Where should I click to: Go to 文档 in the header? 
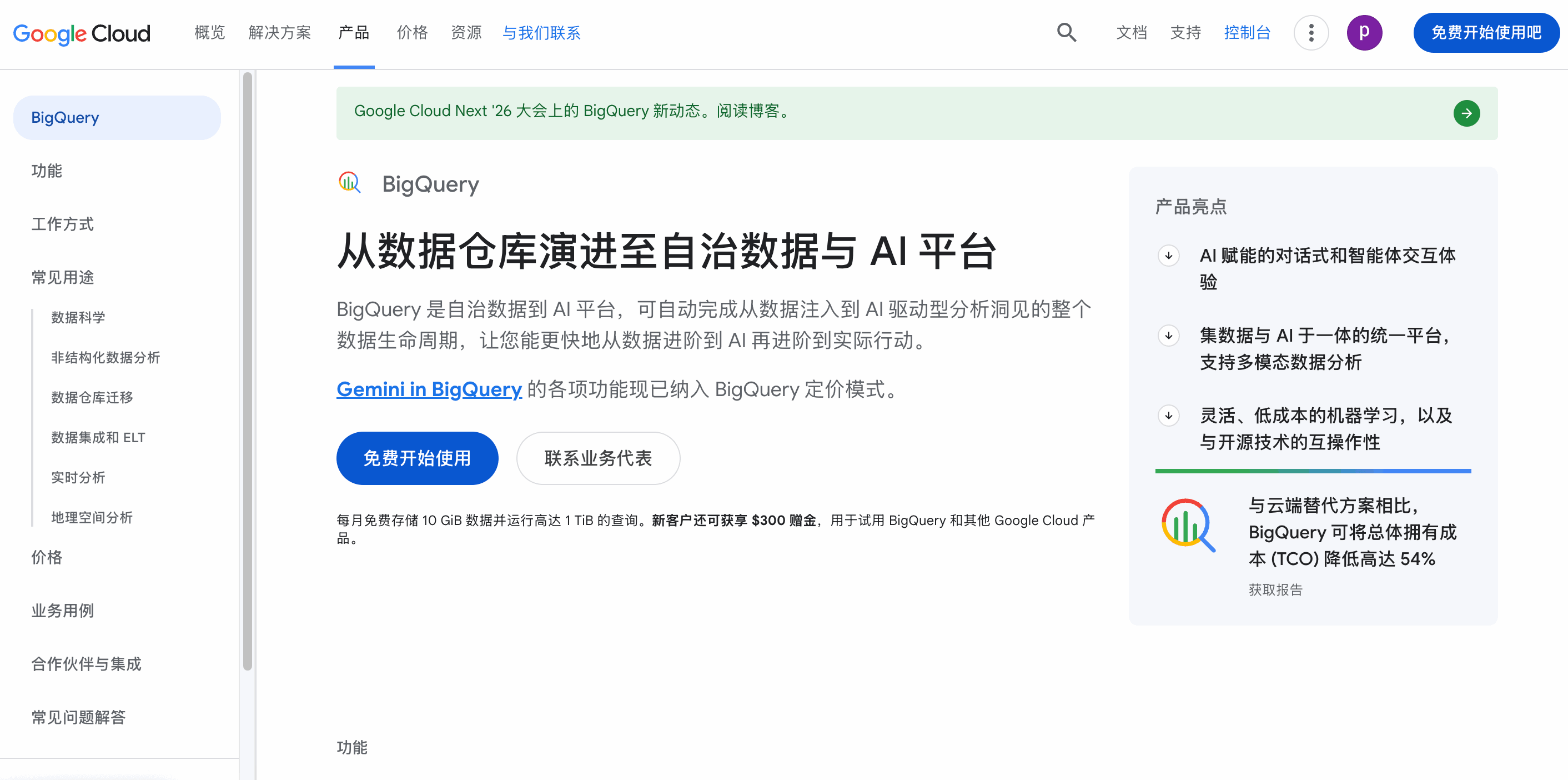coord(1132,33)
